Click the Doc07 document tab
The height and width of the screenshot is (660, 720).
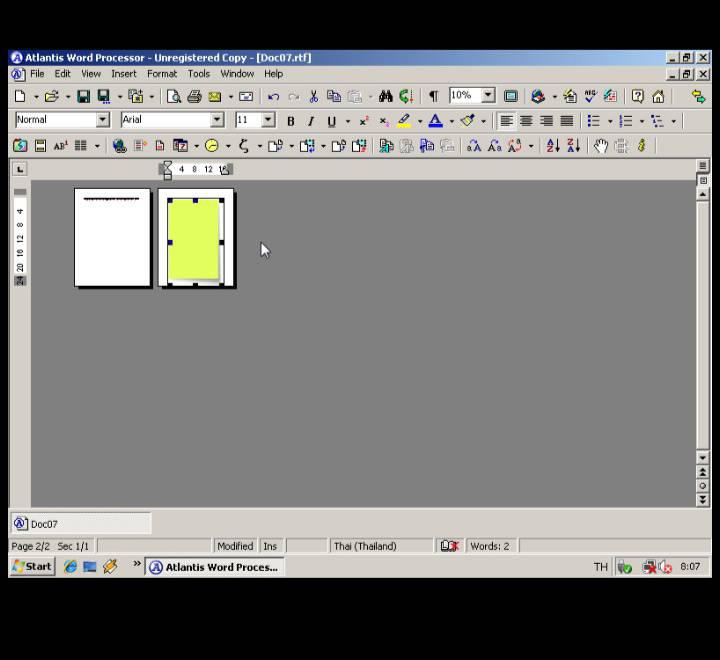[x=81, y=524]
